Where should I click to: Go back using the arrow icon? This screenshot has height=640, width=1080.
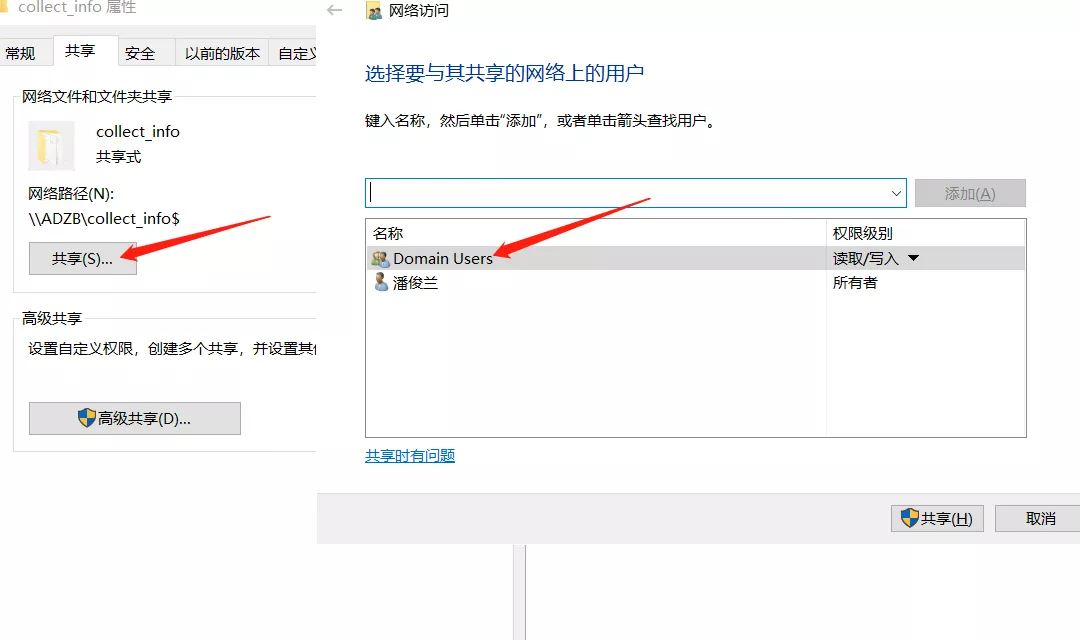pos(335,11)
